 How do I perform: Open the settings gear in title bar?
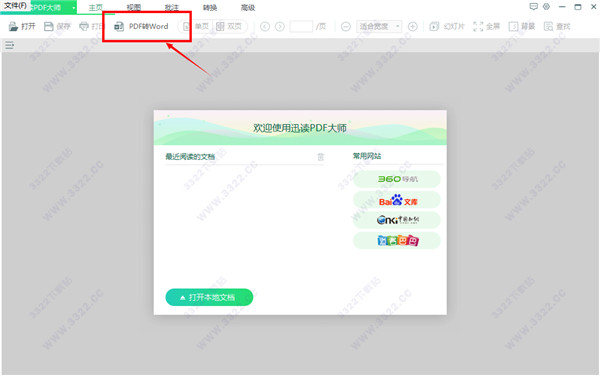pyautogui.click(x=546, y=7)
